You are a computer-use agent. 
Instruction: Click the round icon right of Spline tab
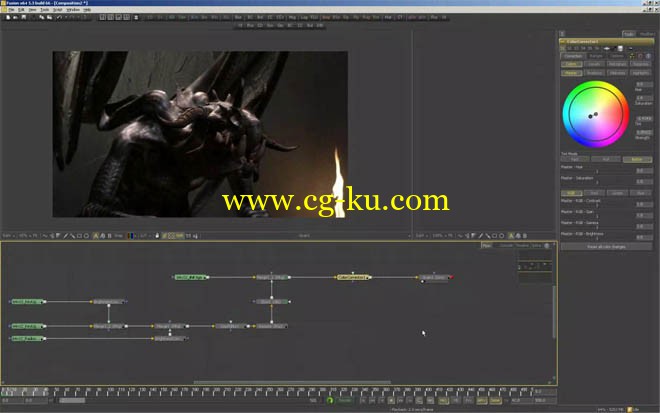[x=547, y=245]
